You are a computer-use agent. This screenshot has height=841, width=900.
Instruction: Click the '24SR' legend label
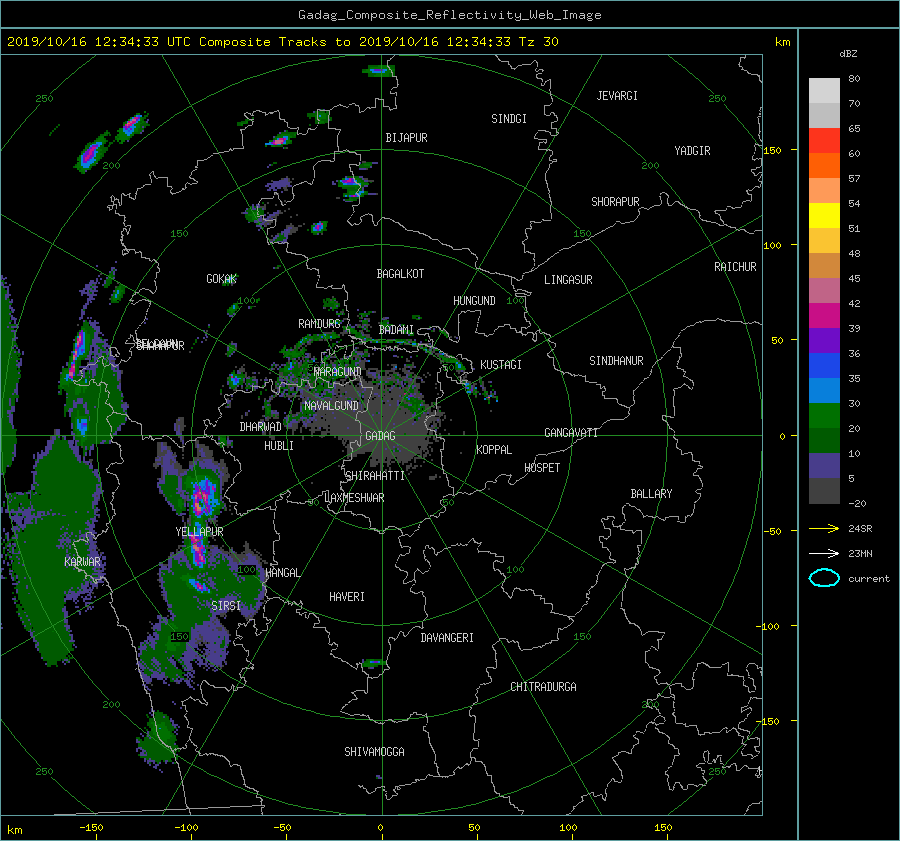coord(860,529)
